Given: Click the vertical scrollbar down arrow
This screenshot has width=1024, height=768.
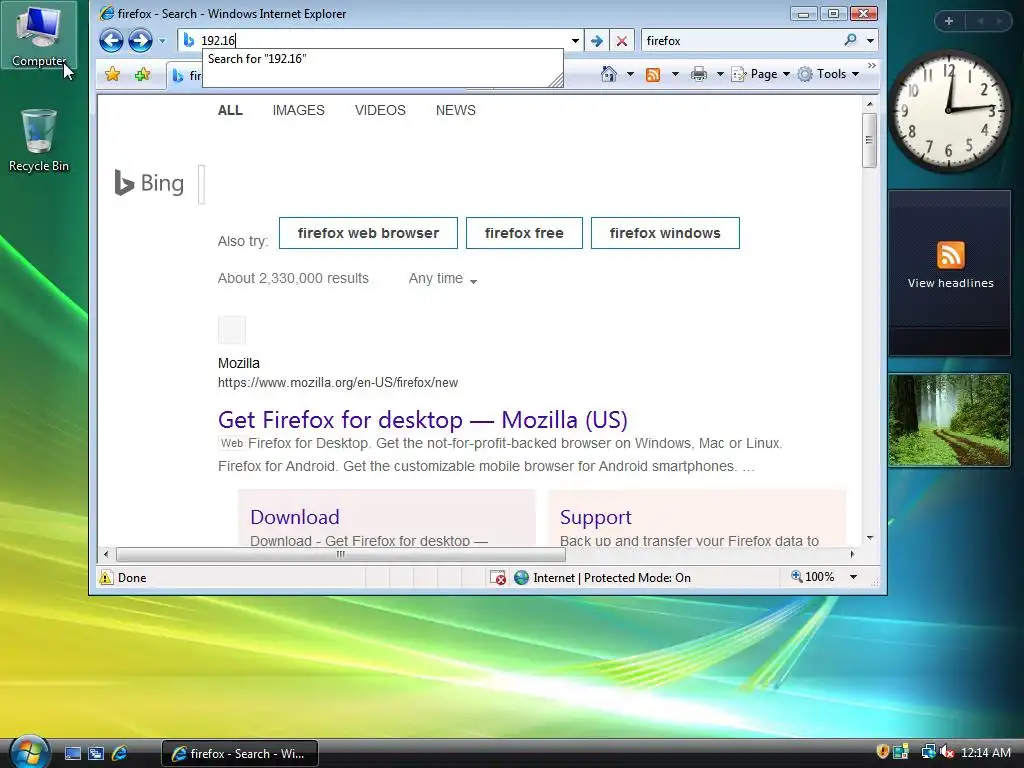Looking at the screenshot, I should click(x=869, y=538).
